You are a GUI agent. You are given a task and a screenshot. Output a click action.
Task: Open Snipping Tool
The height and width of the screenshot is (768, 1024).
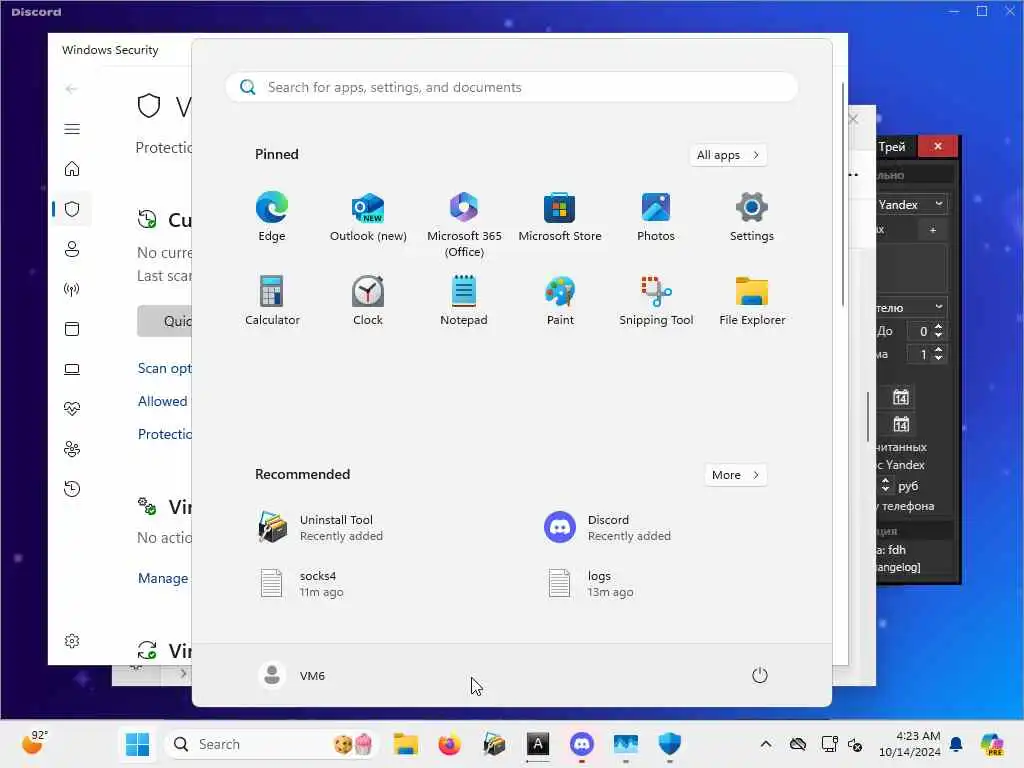click(x=656, y=300)
